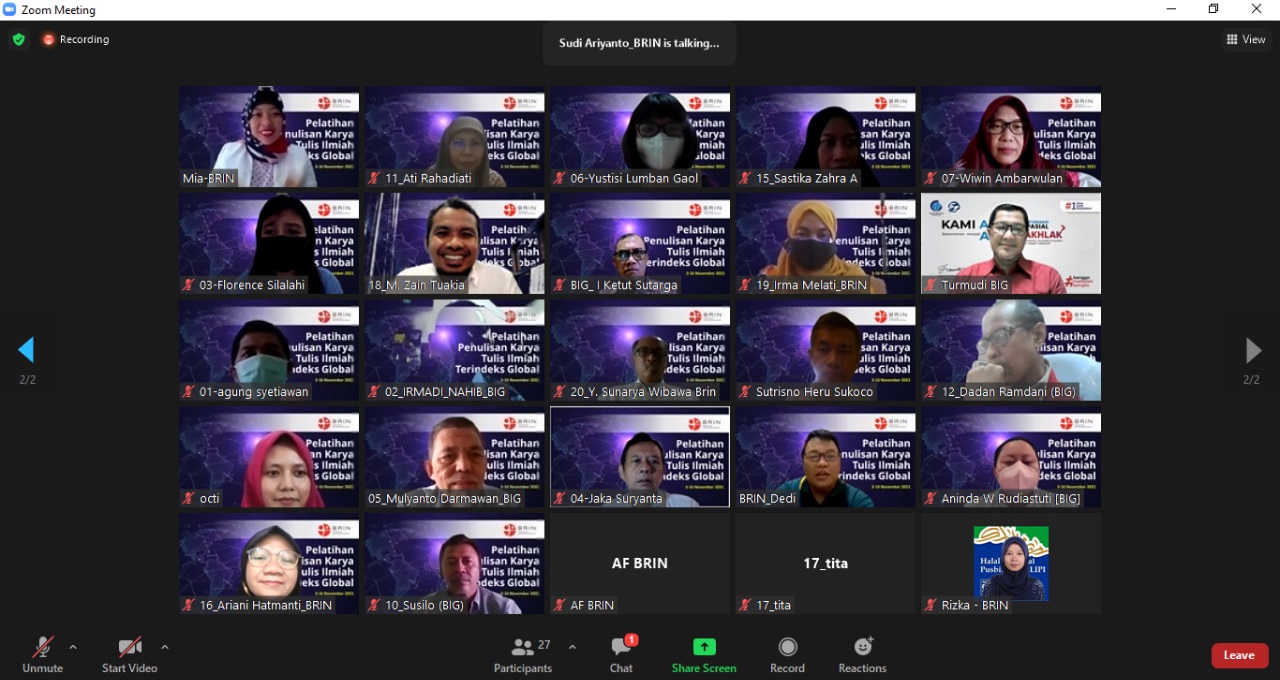
Task: Click the red Recording indicator
Action: [x=76, y=39]
